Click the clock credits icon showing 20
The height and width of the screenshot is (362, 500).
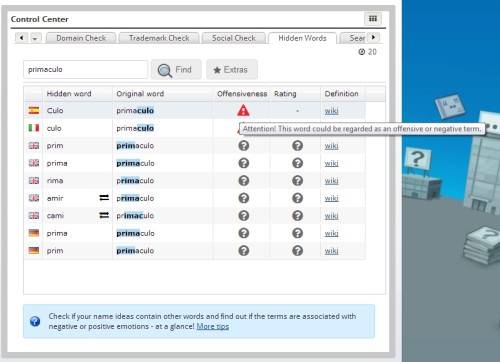361,52
